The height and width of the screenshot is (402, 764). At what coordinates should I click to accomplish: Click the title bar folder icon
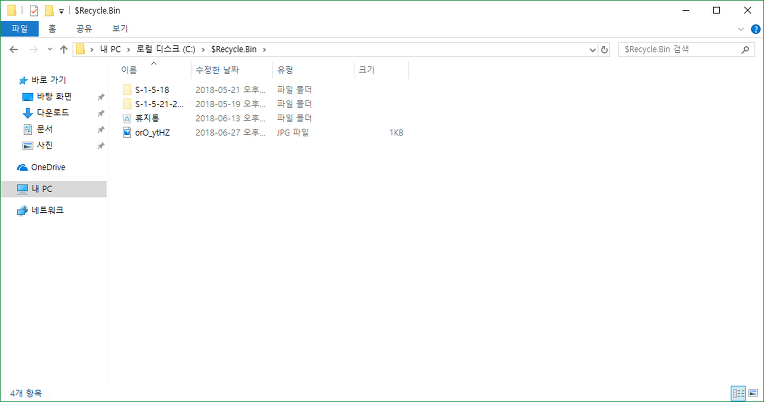[x=12, y=10]
